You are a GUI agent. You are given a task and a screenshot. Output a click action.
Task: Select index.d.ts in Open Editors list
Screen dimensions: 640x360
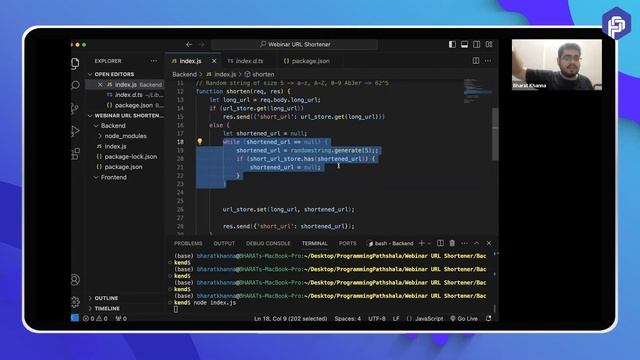[x=129, y=95]
